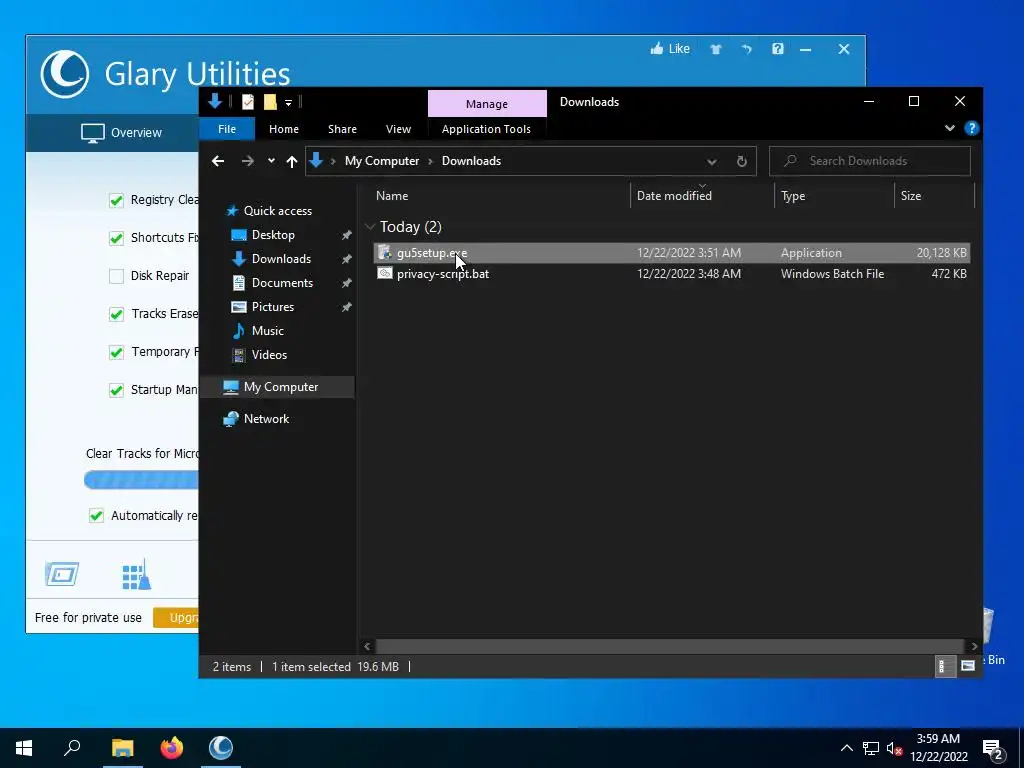Open the Home ribbon tab
The image size is (1024, 768).
[x=283, y=129]
